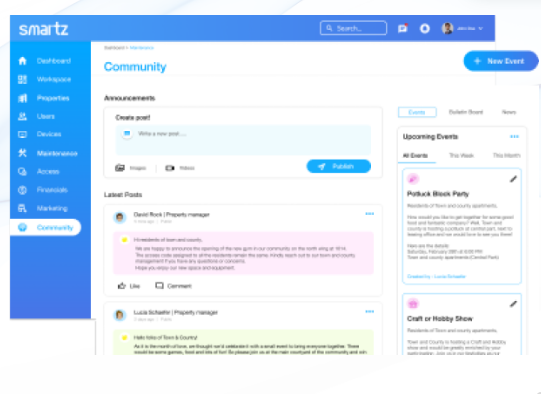This screenshot has width=541, height=394.
Task: Switch to the Bulletin Board tab
Action: [x=466, y=112]
